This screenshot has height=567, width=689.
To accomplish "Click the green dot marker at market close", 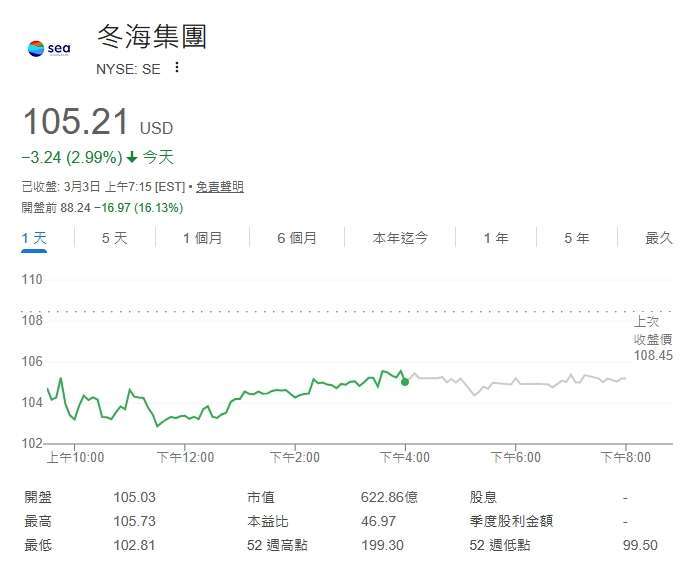I will (405, 381).
